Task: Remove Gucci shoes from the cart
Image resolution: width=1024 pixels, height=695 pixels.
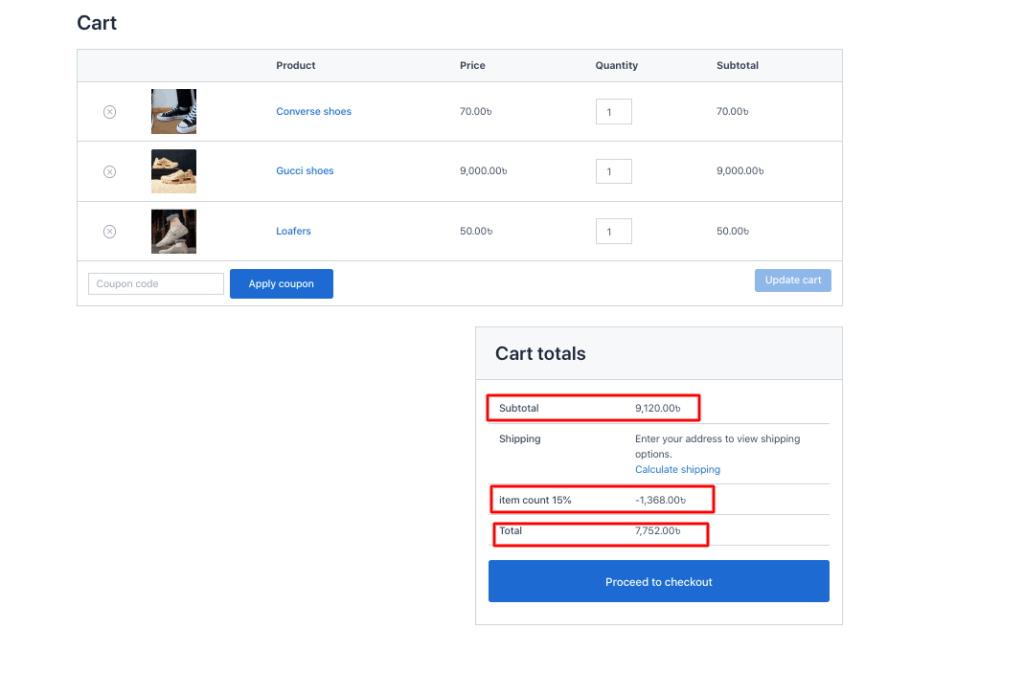Action: [x=110, y=172]
